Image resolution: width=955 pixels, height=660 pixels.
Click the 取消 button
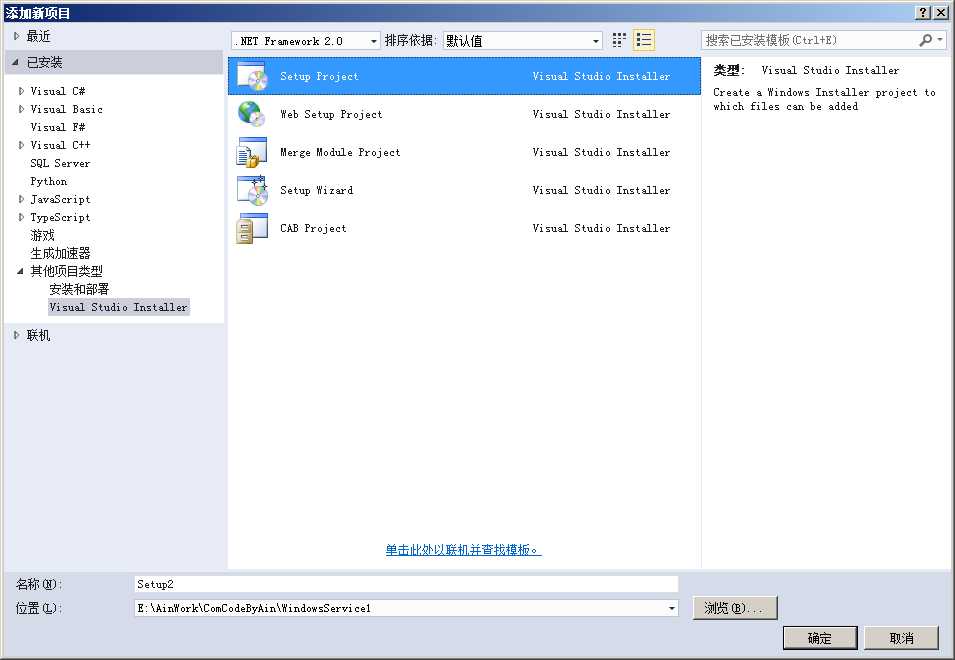(901, 638)
